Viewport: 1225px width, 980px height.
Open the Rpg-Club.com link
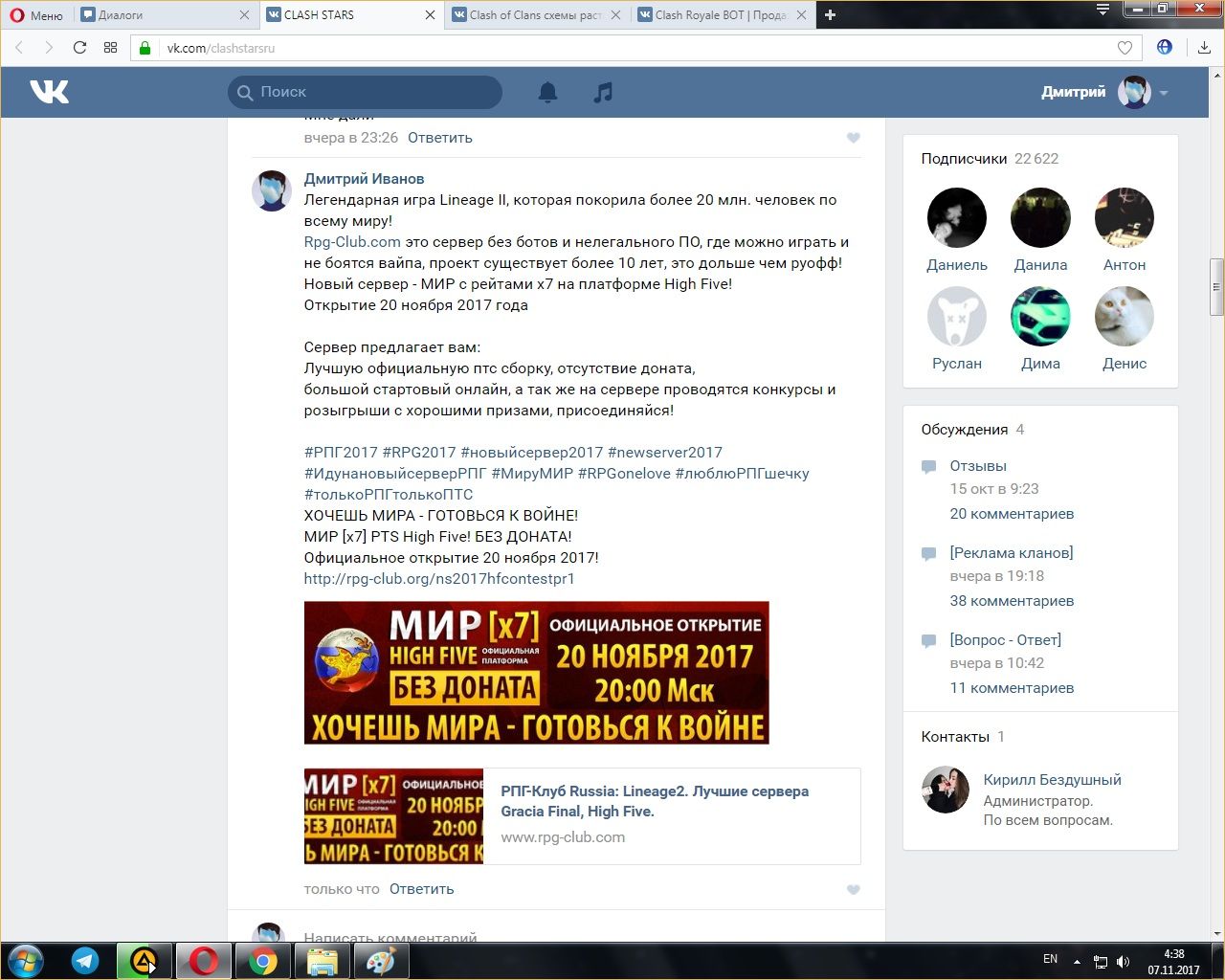[x=352, y=242]
